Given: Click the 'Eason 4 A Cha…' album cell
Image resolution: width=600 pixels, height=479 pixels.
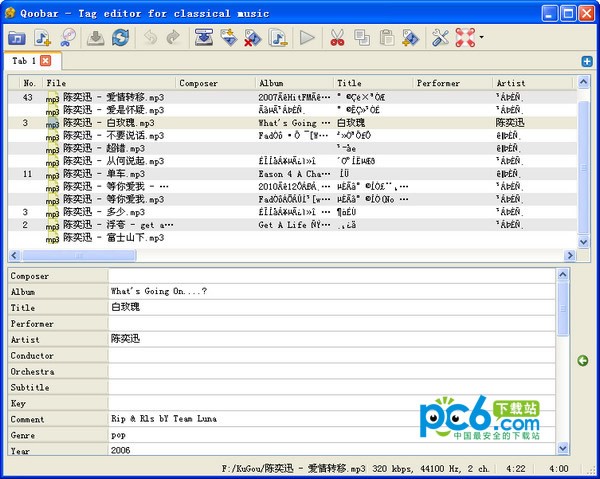Looking at the screenshot, I should point(294,174).
